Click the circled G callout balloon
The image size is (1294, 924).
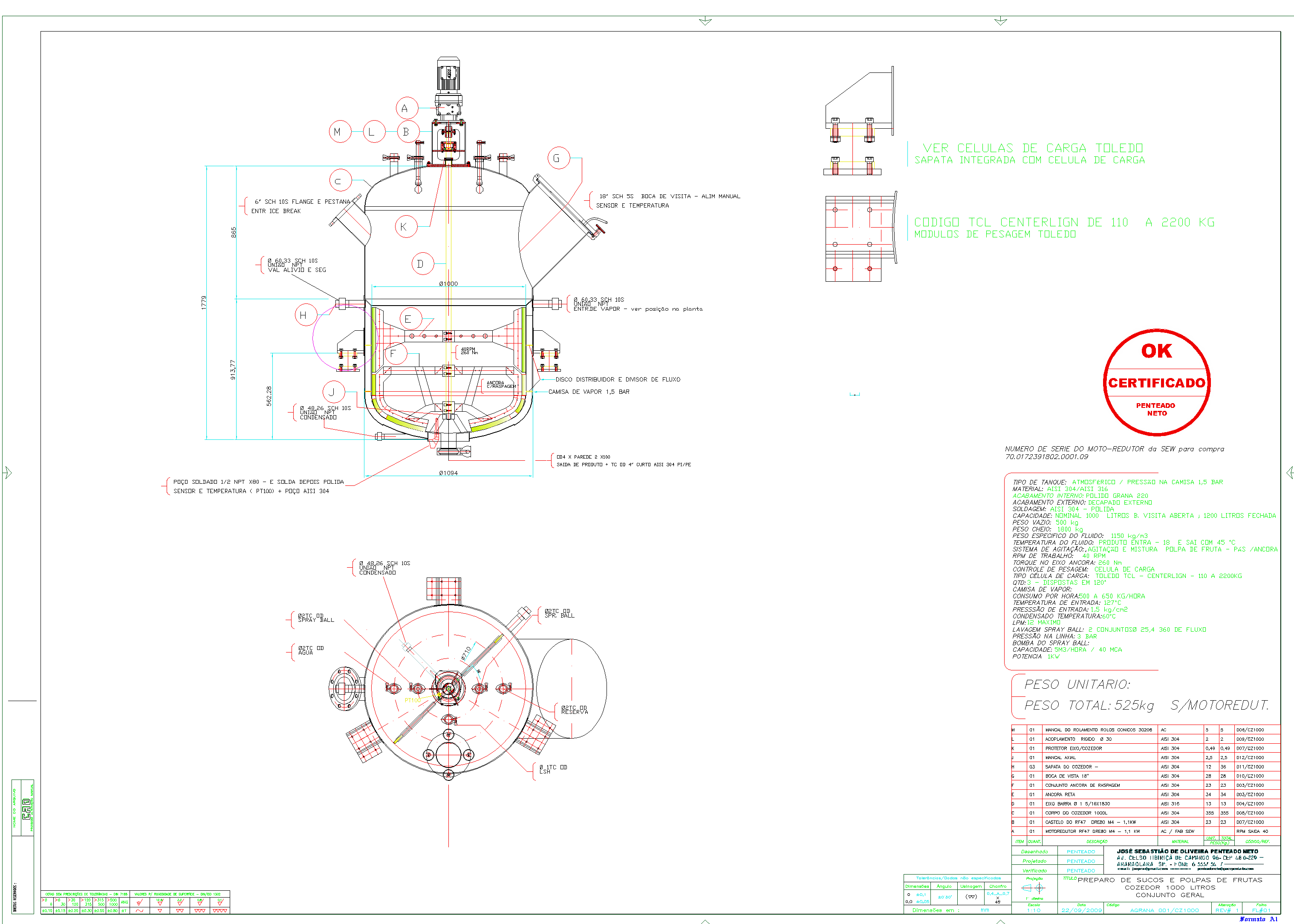click(558, 158)
